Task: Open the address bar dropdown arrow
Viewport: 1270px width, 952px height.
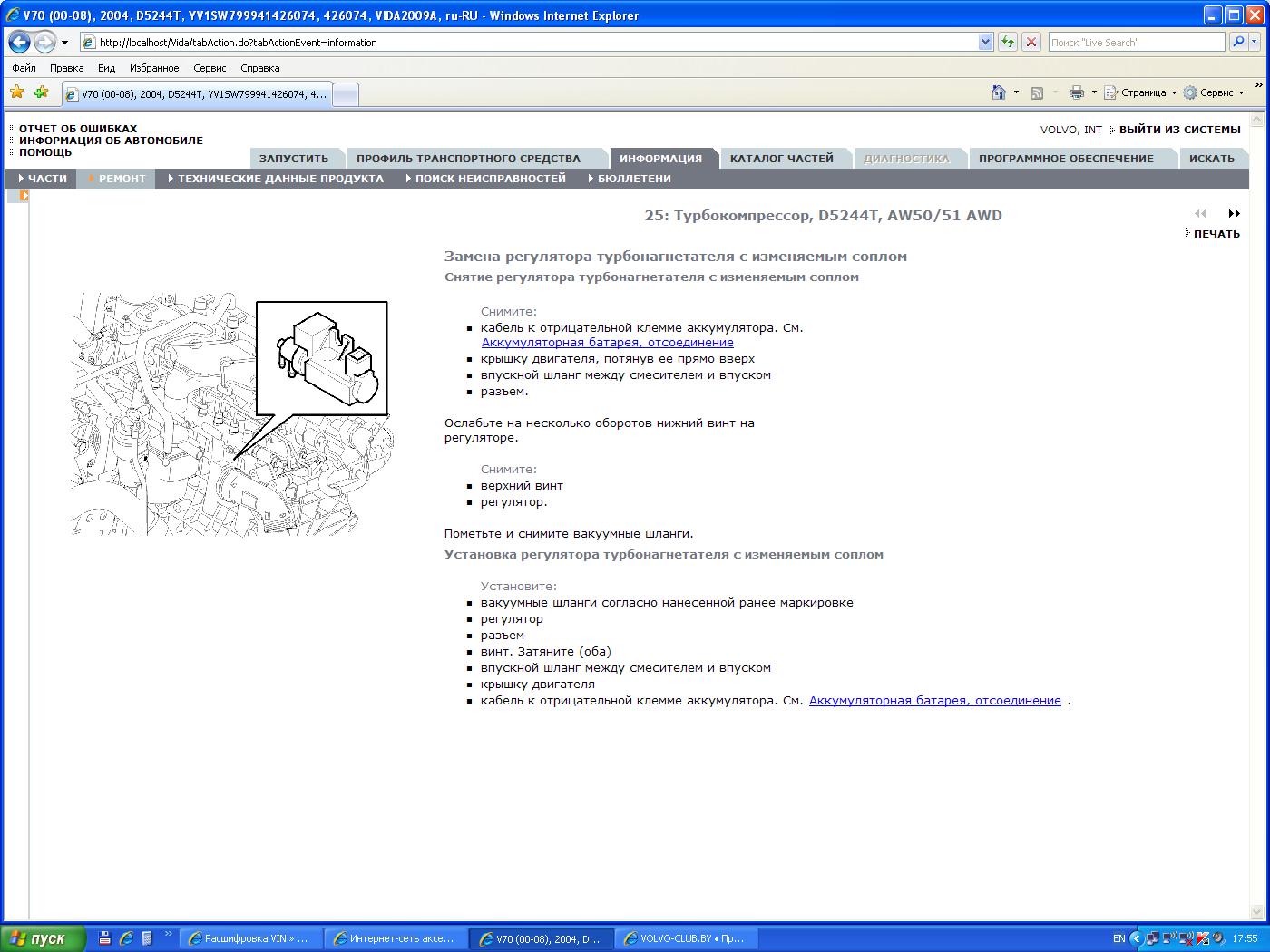Action: pyautogui.click(x=986, y=42)
